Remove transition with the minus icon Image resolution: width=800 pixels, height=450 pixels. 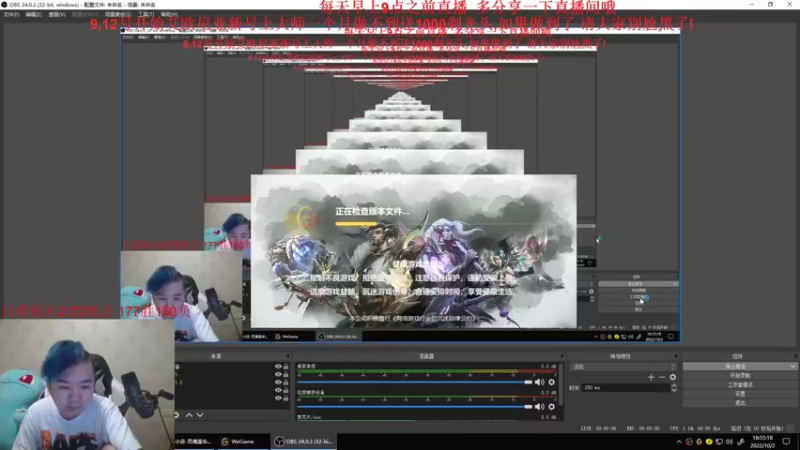pyautogui.click(x=662, y=377)
